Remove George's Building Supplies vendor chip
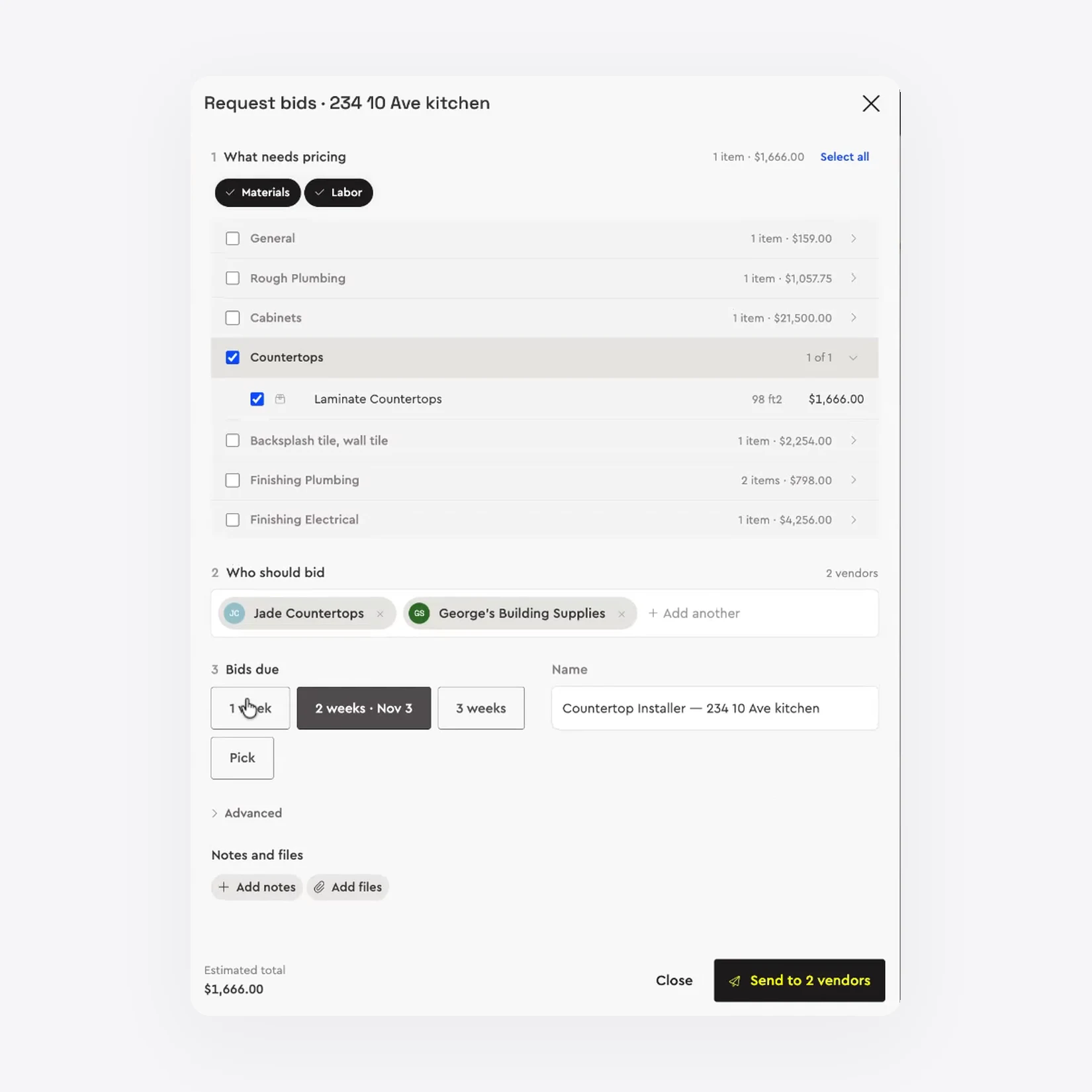Screen dimensions: 1092x1092 [x=621, y=614]
